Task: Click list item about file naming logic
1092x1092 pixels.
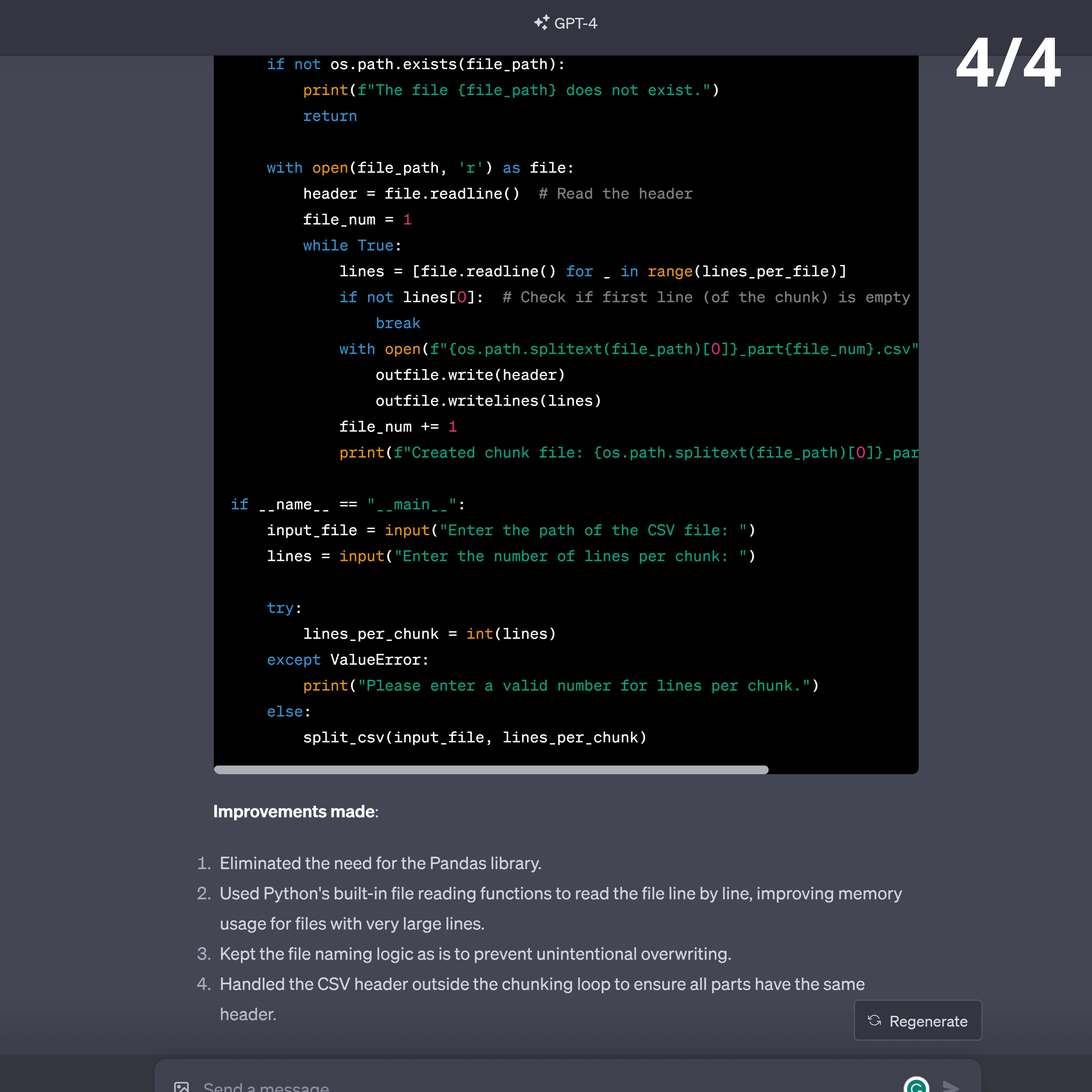Action: [475, 954]
